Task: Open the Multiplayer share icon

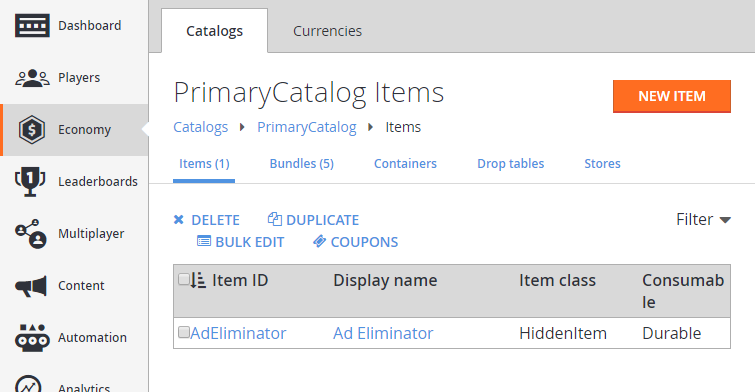Action: [x=31, y=234]
